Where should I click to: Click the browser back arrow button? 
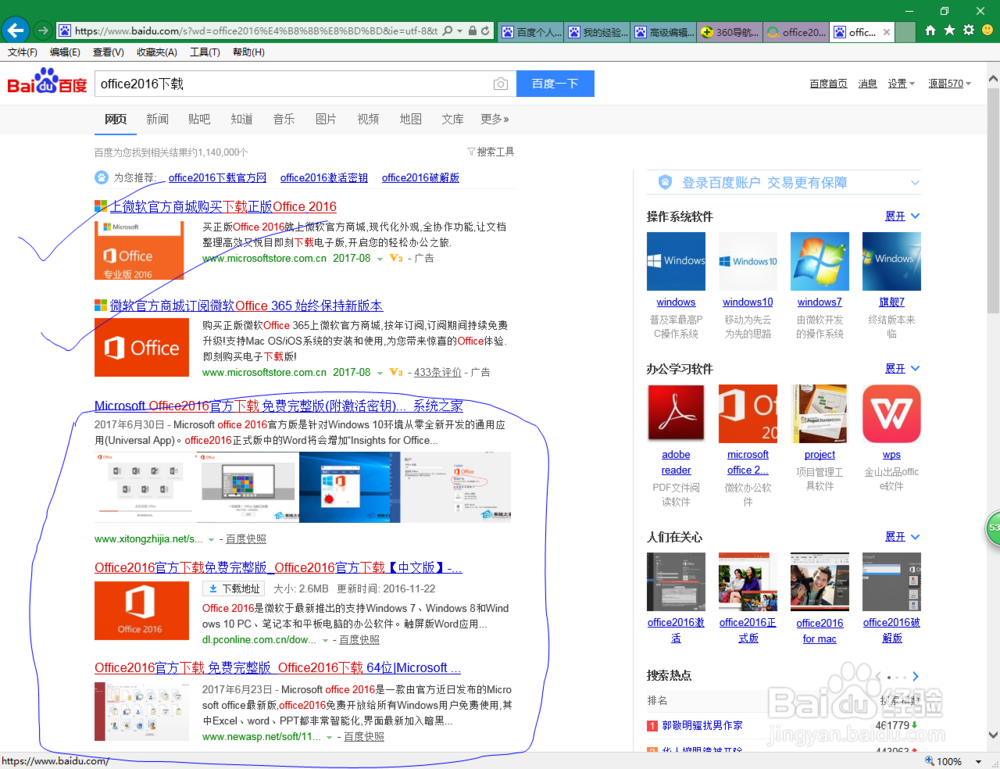click(x=15, y=30)
